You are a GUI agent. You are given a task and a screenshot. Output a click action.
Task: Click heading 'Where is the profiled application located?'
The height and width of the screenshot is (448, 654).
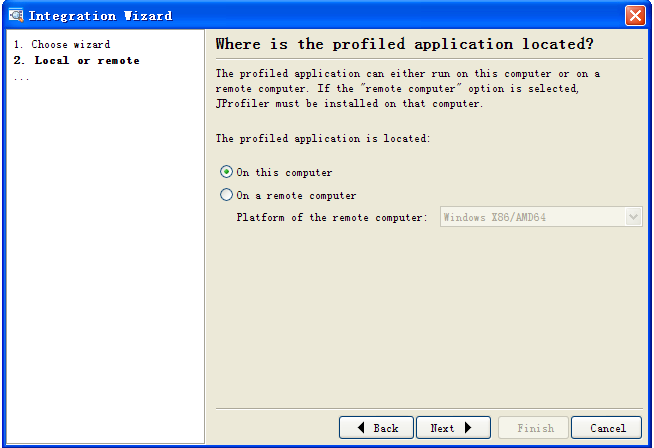tap(404, 44)
